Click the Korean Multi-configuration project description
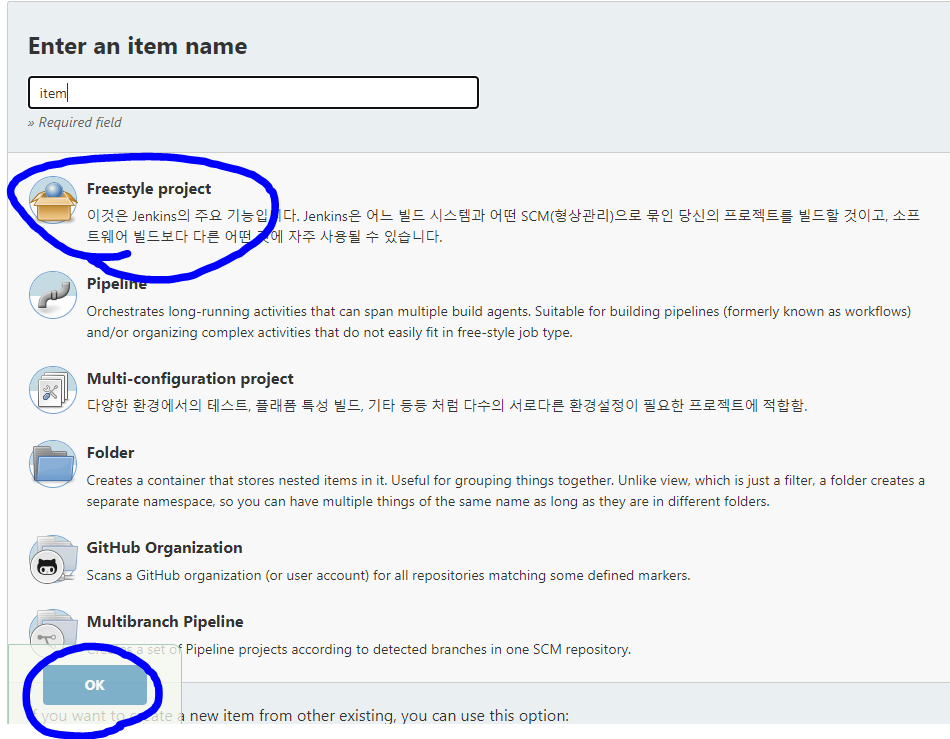 click(447, 405)
